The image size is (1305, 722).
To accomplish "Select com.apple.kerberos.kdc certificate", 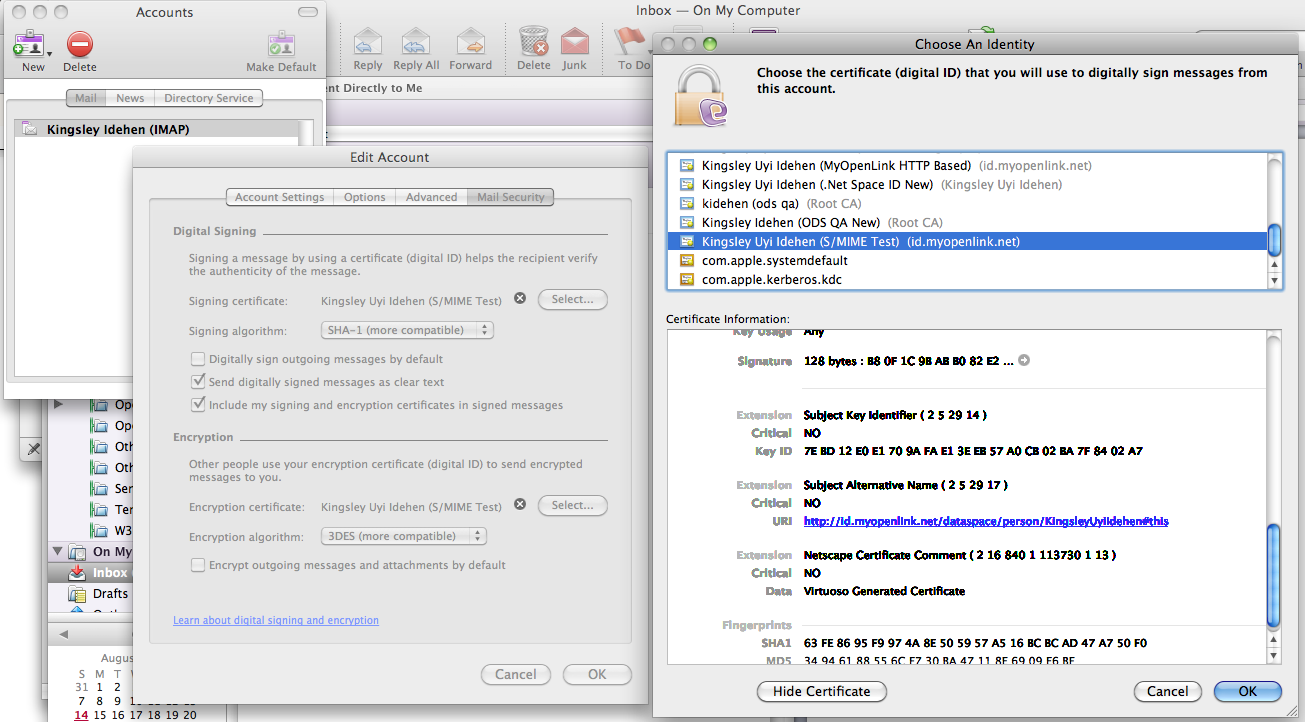I will pos(967,279).
